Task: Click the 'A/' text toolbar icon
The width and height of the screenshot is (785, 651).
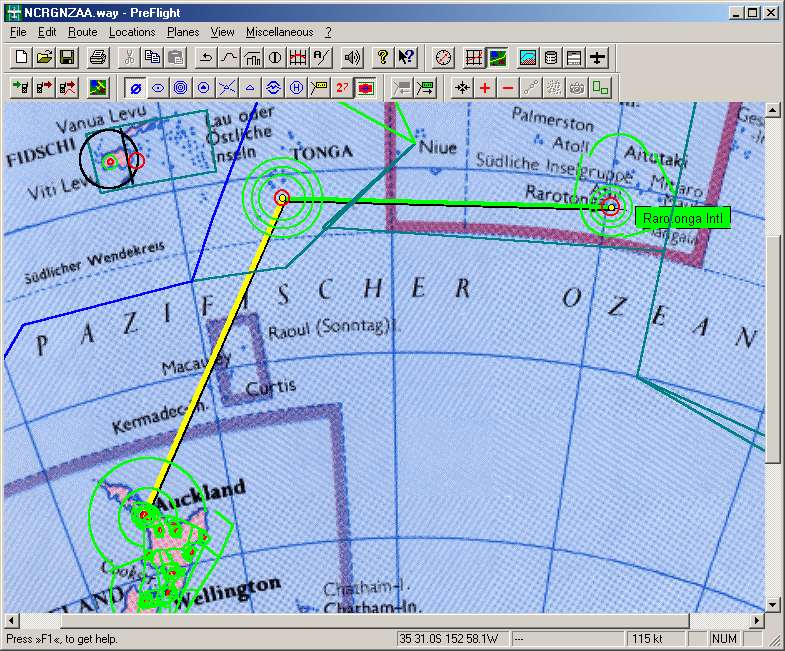Action: tap(321, 58)
